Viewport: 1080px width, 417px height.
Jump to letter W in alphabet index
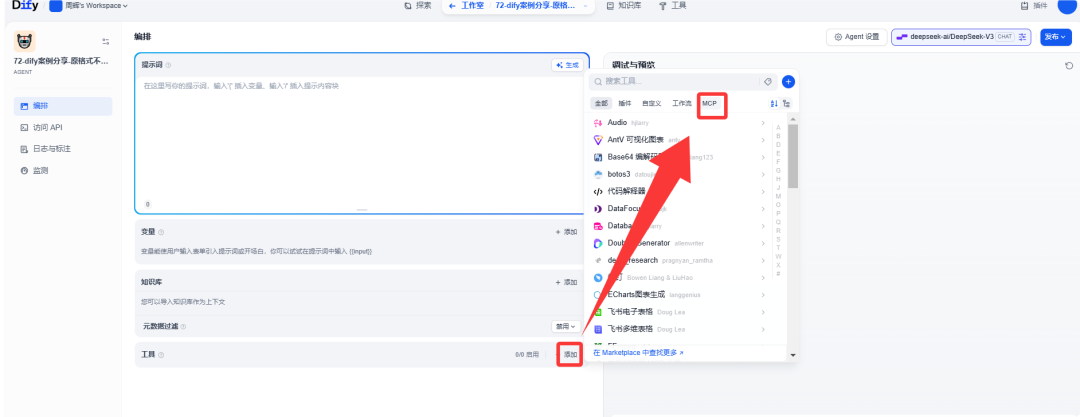tap(778, 256)
